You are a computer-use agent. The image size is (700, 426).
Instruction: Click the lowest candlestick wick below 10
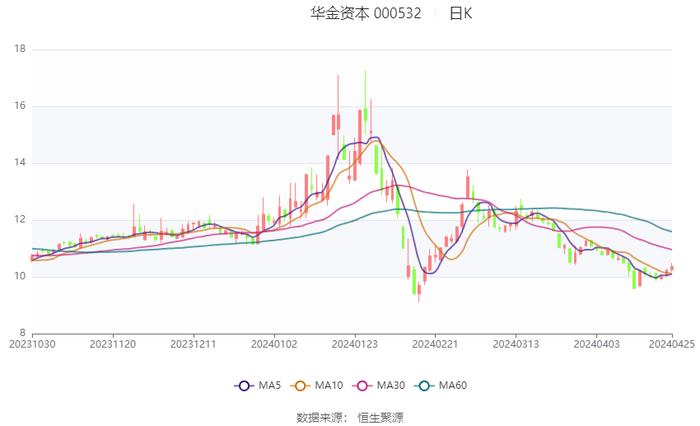419,292
